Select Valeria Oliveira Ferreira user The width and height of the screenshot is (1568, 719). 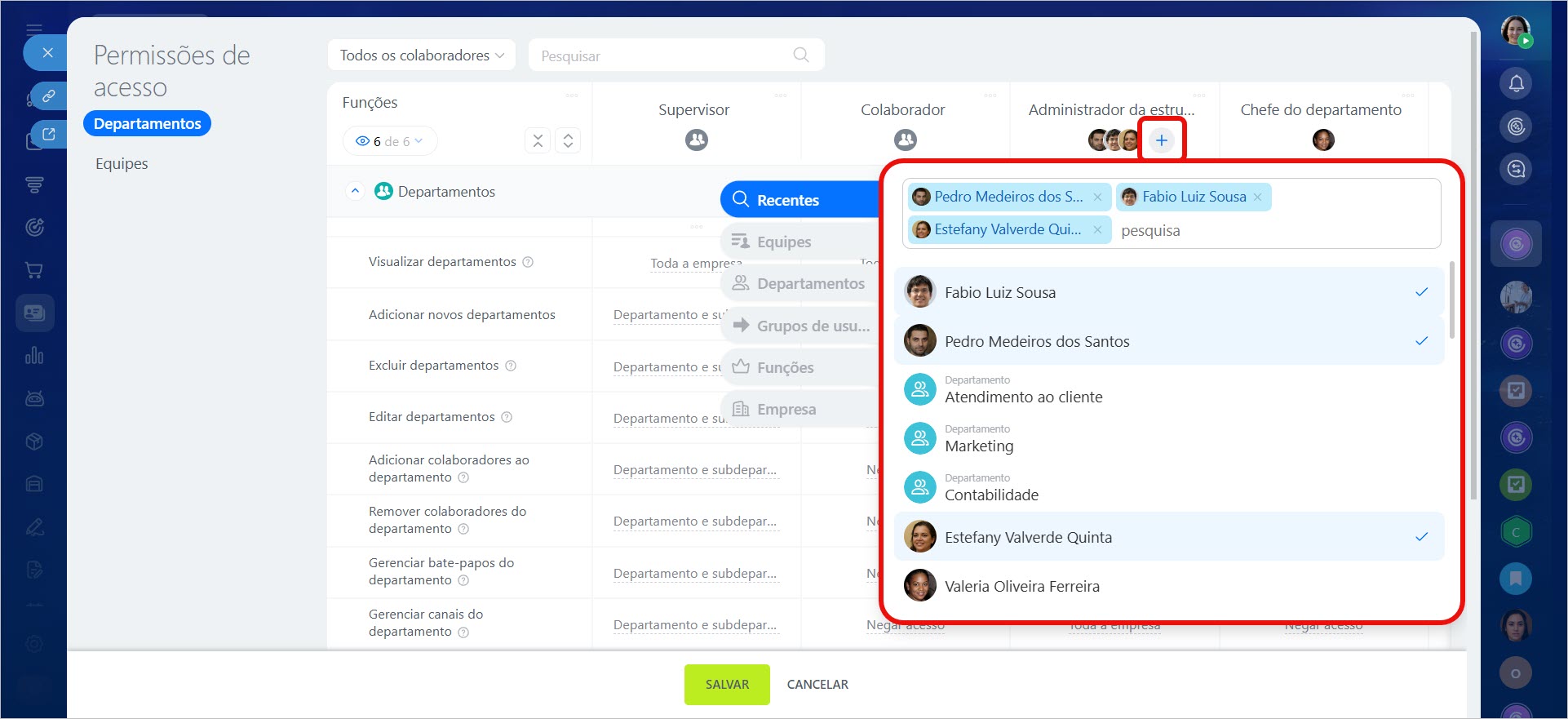tap(1021, 586)
